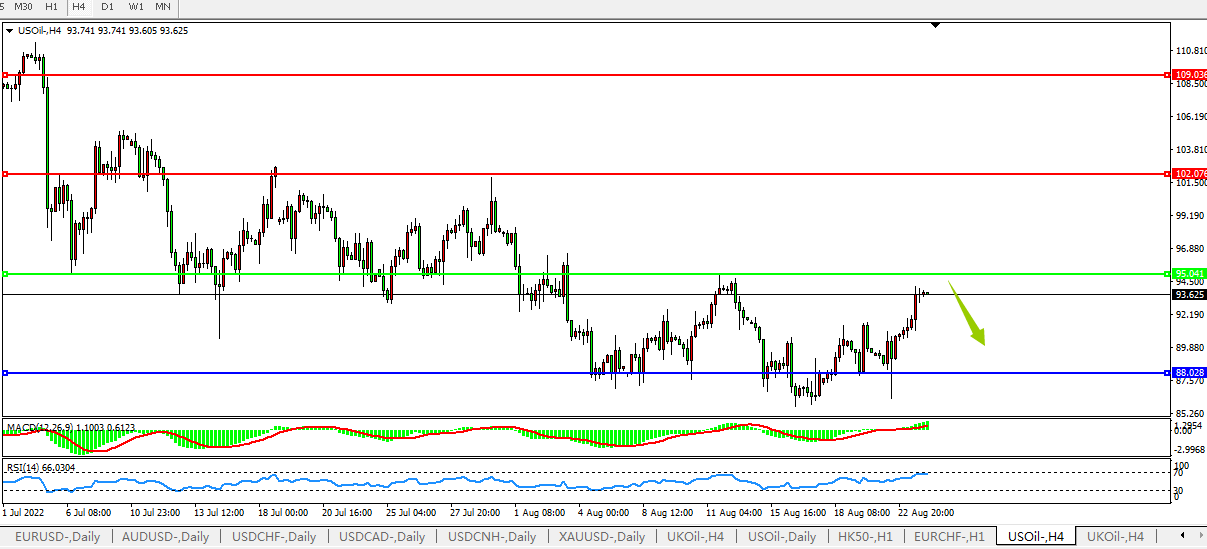Select the green down arrow drawn on chart
This screenshot has width=1207, height=549.
coord(967,313)
